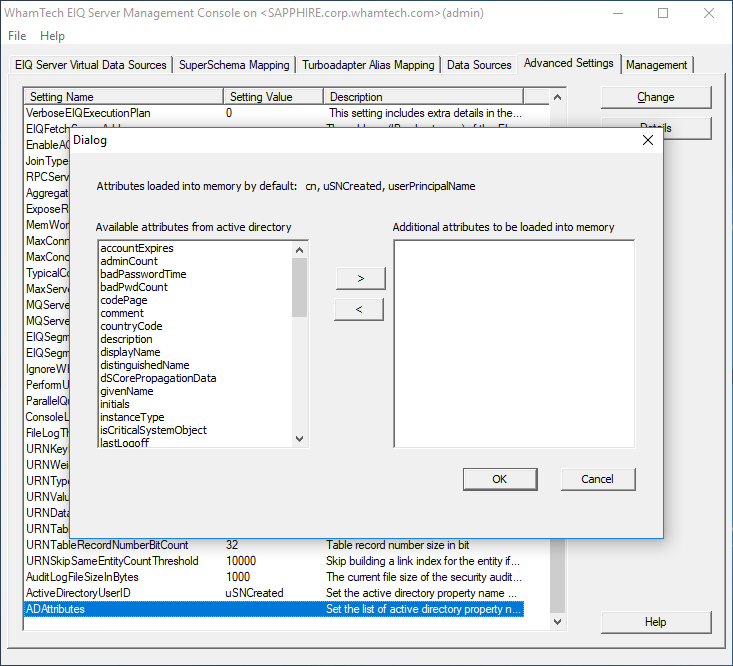This screenshot has height=666, width=733.
Task: Select isCriticalSystemObject attribute
Action: 153,430
